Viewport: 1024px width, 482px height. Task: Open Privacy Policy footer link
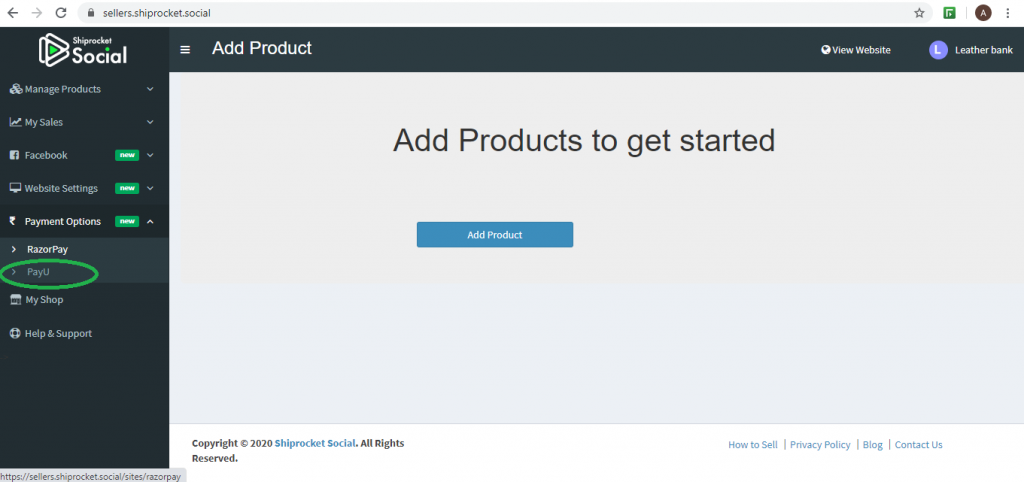pyautogui.click(x=820, y=445)
